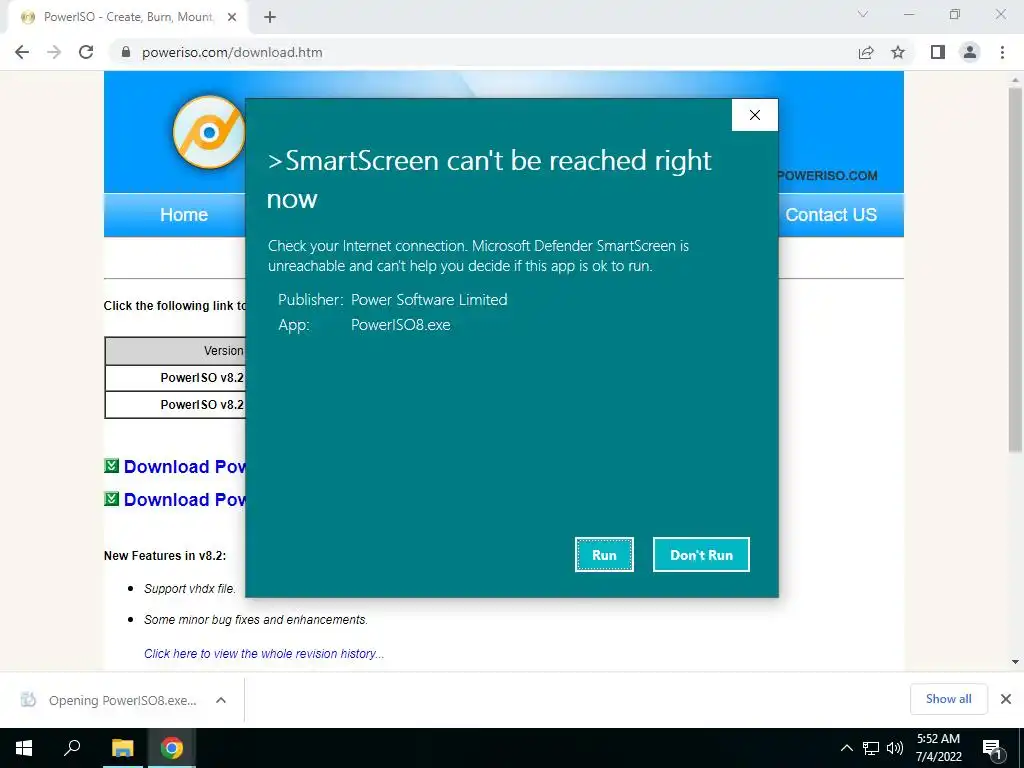This screenshot has width=1024, height=768.
Task: Click second green download arrow icon
Action: (x=112, y=498)
